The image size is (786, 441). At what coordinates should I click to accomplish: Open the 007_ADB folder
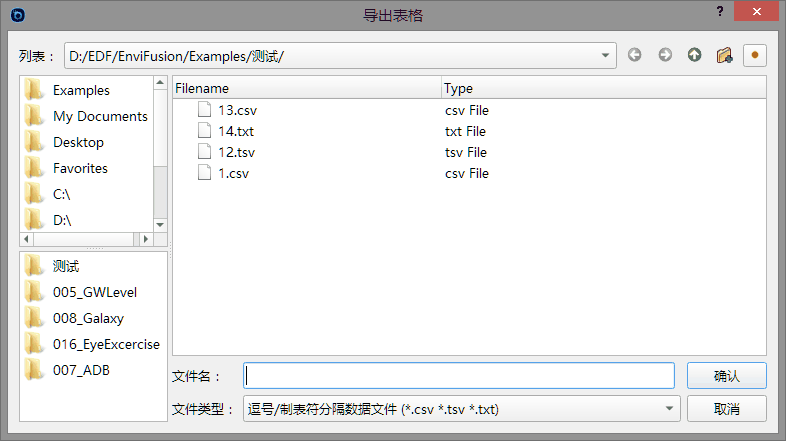(81, 370)
